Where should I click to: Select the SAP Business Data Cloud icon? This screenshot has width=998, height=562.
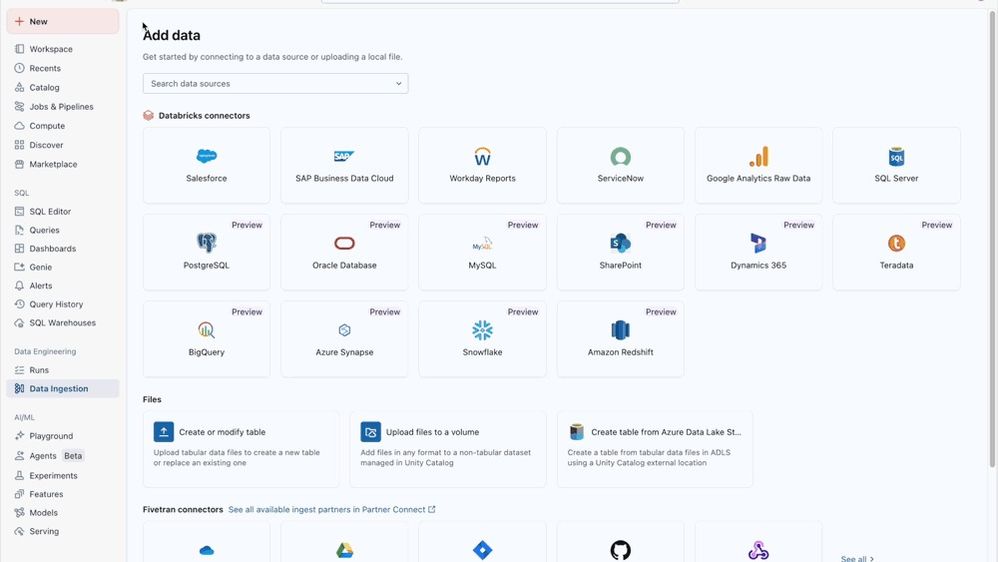tap(344, 156)
